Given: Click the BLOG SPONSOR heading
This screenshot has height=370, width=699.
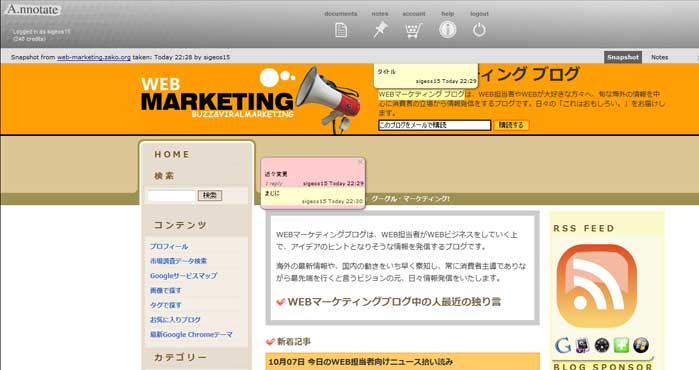Looking at the screenshot, I should coord(603,366).
